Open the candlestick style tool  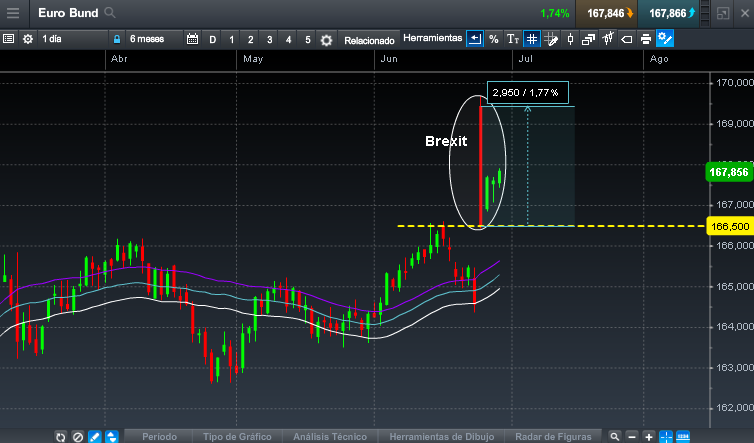coord(570,39)
